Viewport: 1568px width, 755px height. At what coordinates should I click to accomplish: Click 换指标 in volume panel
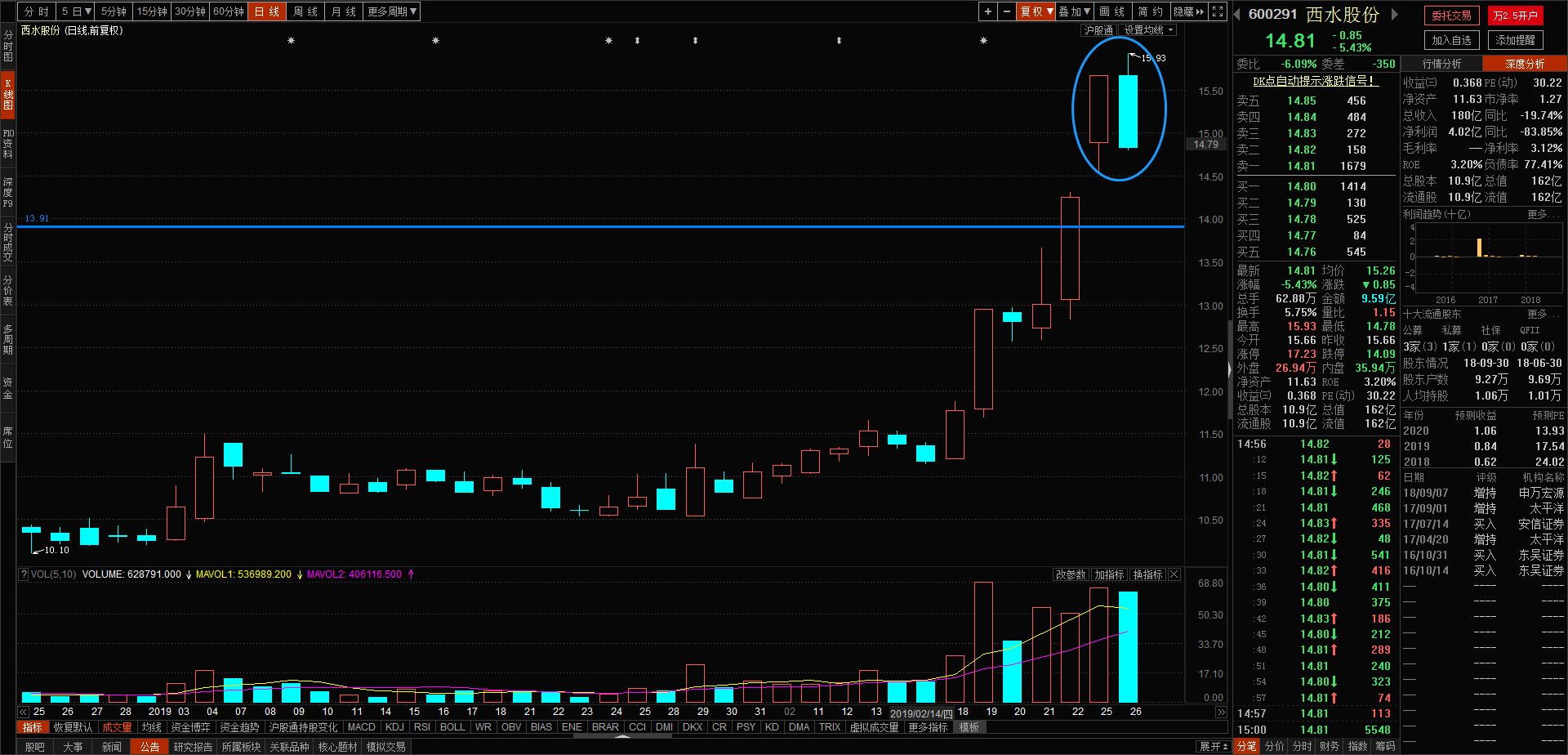click(x=1147, y=574)
